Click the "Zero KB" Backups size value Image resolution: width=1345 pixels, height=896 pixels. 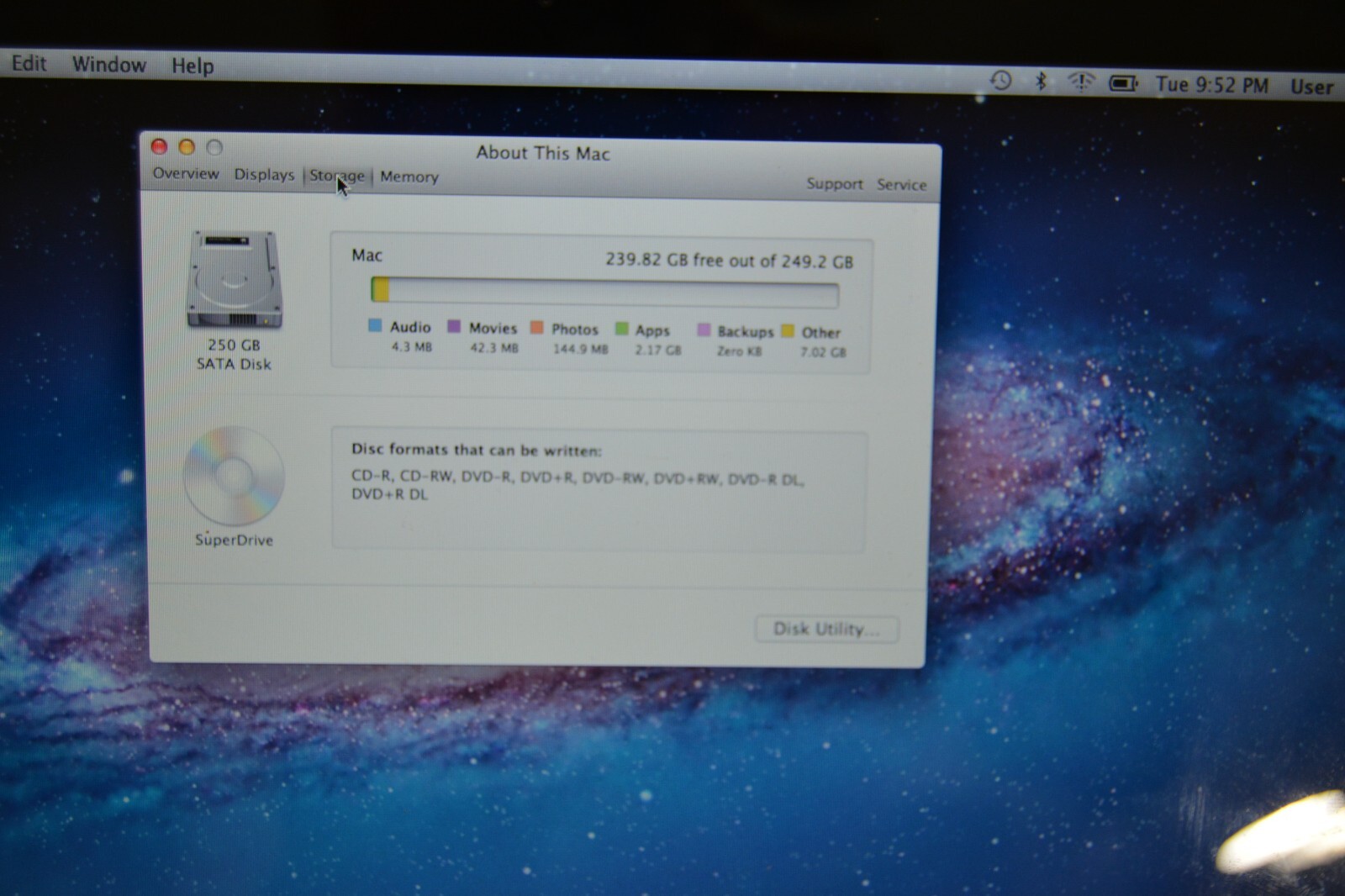pos(739,351)
